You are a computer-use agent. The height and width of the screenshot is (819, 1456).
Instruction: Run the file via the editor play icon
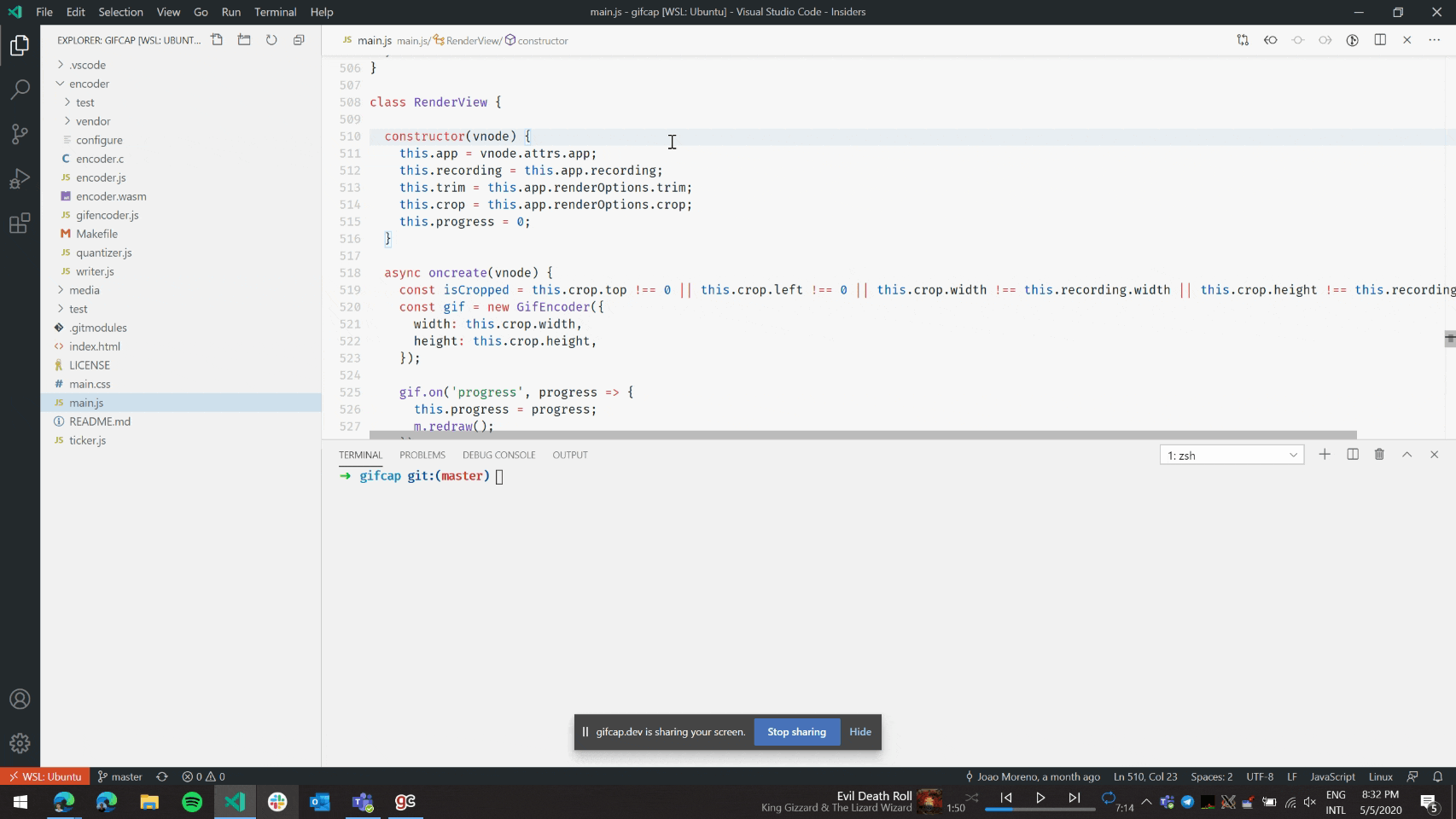pyautogui.click(x=1353, y=40)
